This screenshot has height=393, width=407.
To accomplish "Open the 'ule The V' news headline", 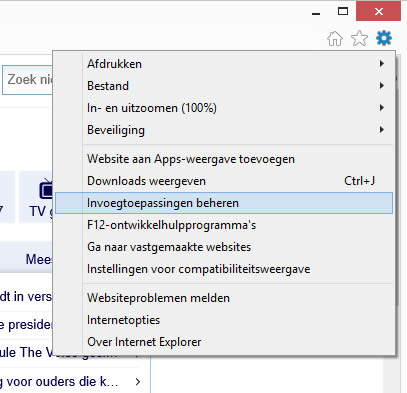I will pos(26,353).
